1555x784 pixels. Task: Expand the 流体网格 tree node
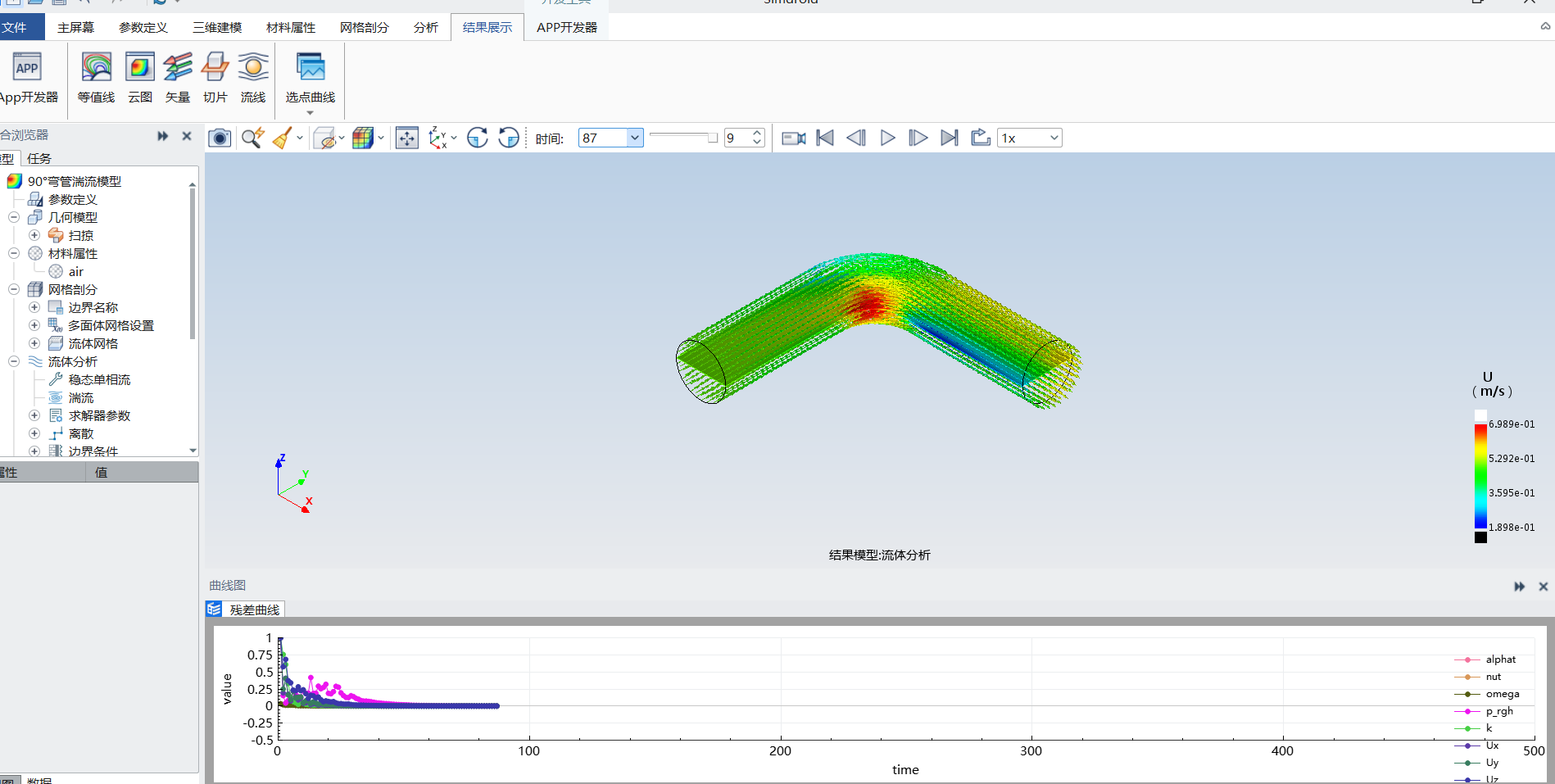point(34,343)
